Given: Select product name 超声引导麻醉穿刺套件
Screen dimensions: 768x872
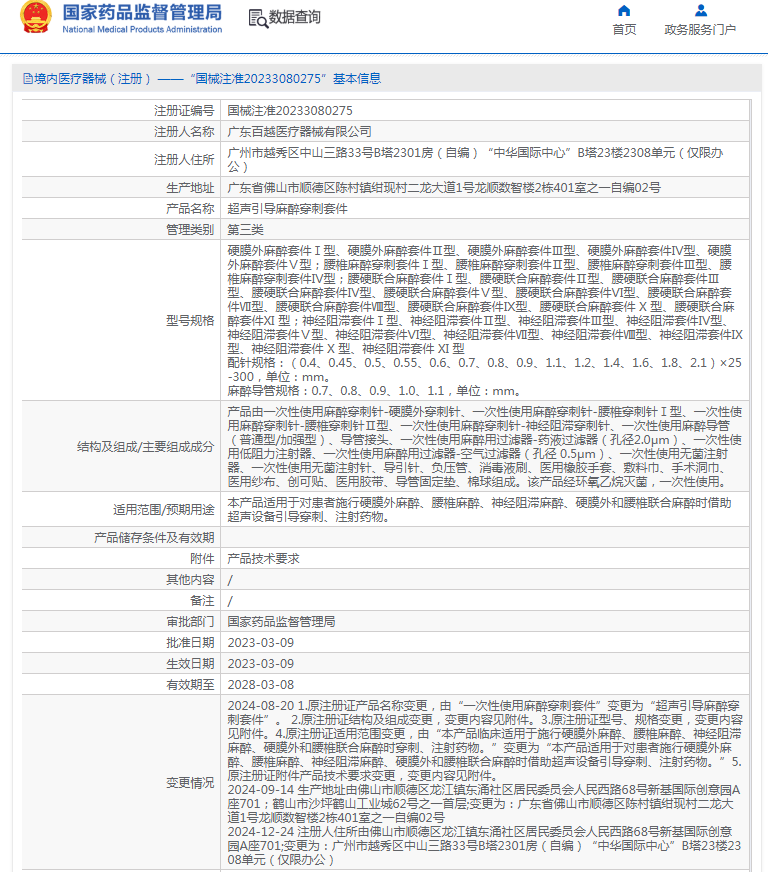Looking at the screenshot, I should coord(288,209).
